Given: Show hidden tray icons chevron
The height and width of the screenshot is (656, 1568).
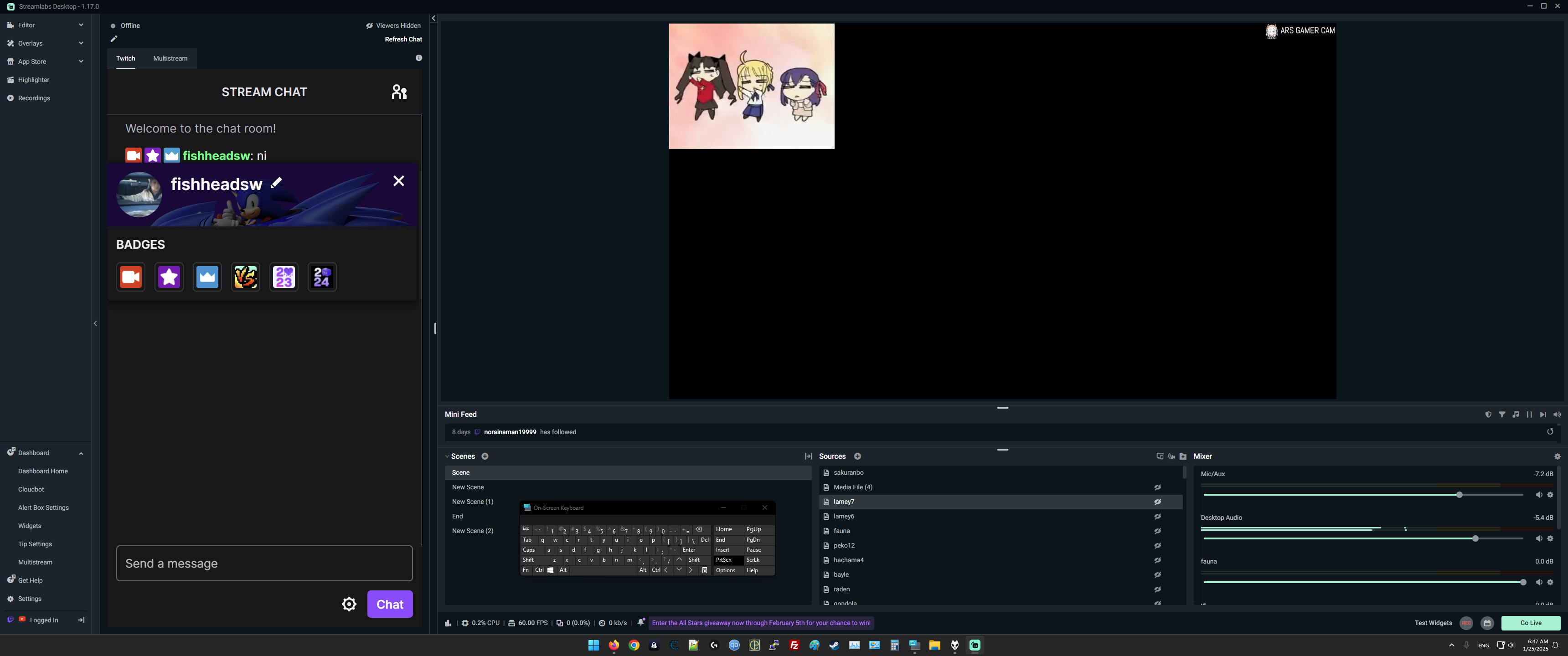Looking at the screenshot, I should click(x=1451, y=645).
